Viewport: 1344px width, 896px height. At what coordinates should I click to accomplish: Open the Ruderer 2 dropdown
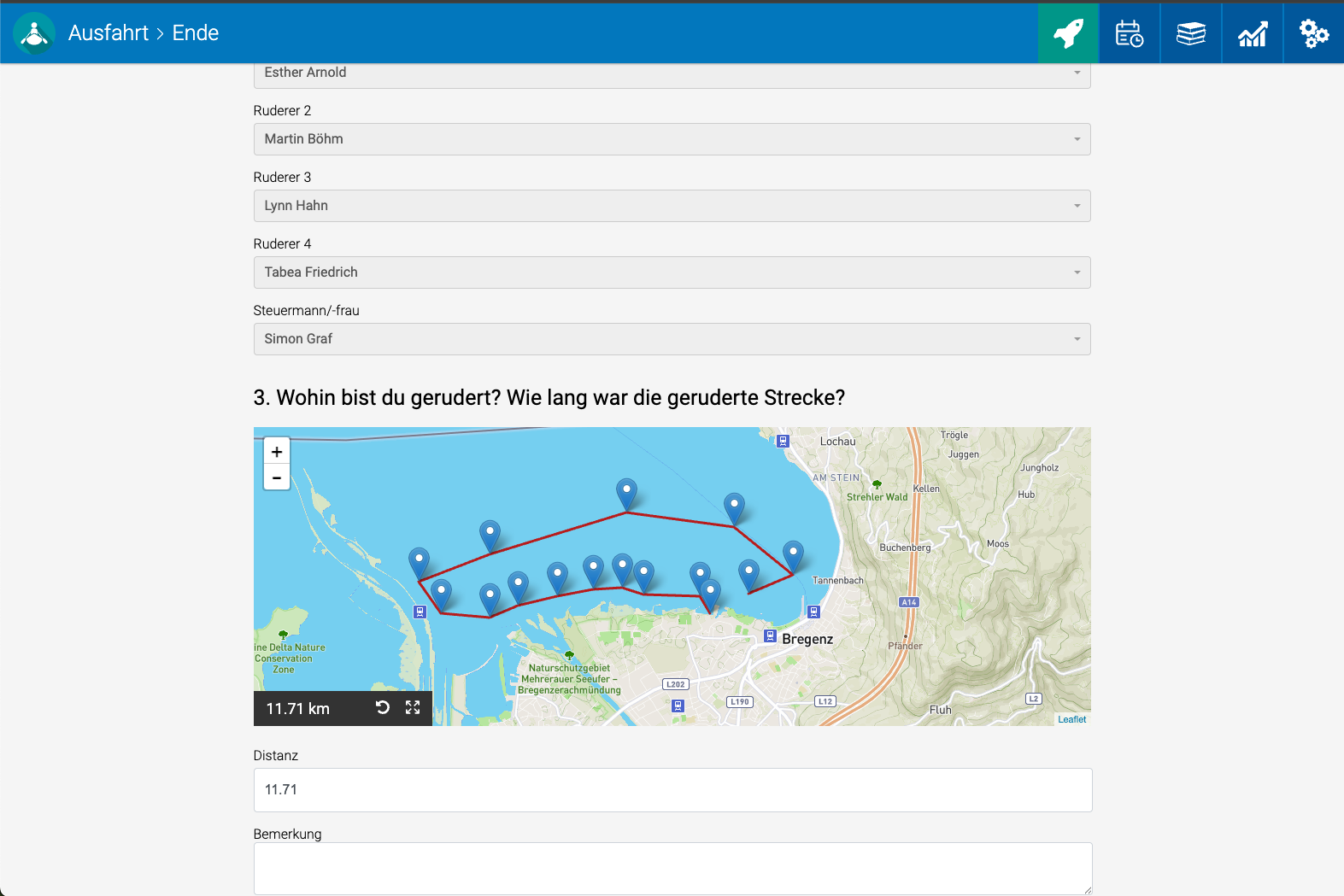pos(672,139)
